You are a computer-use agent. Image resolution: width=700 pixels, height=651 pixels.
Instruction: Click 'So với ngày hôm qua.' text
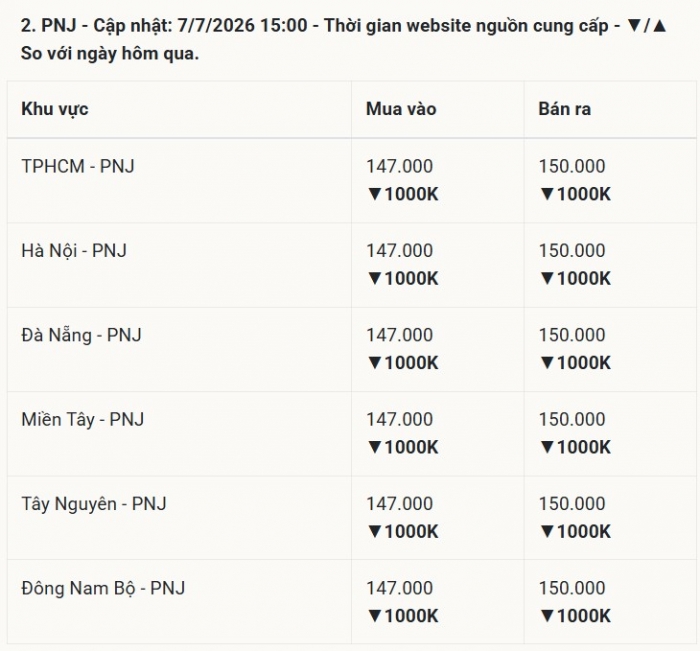pos(110,54)
